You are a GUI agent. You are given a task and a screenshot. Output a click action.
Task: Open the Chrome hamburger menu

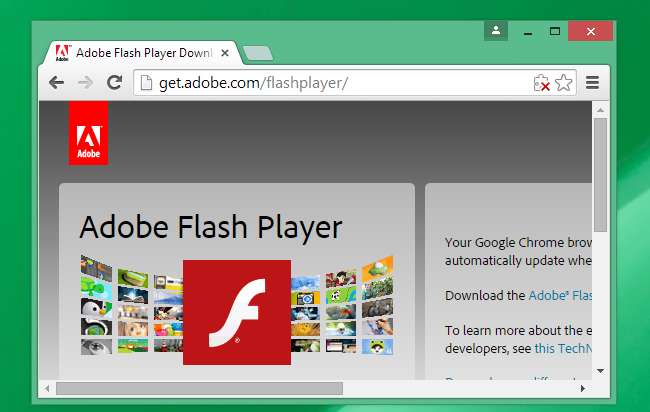(592, 82)
